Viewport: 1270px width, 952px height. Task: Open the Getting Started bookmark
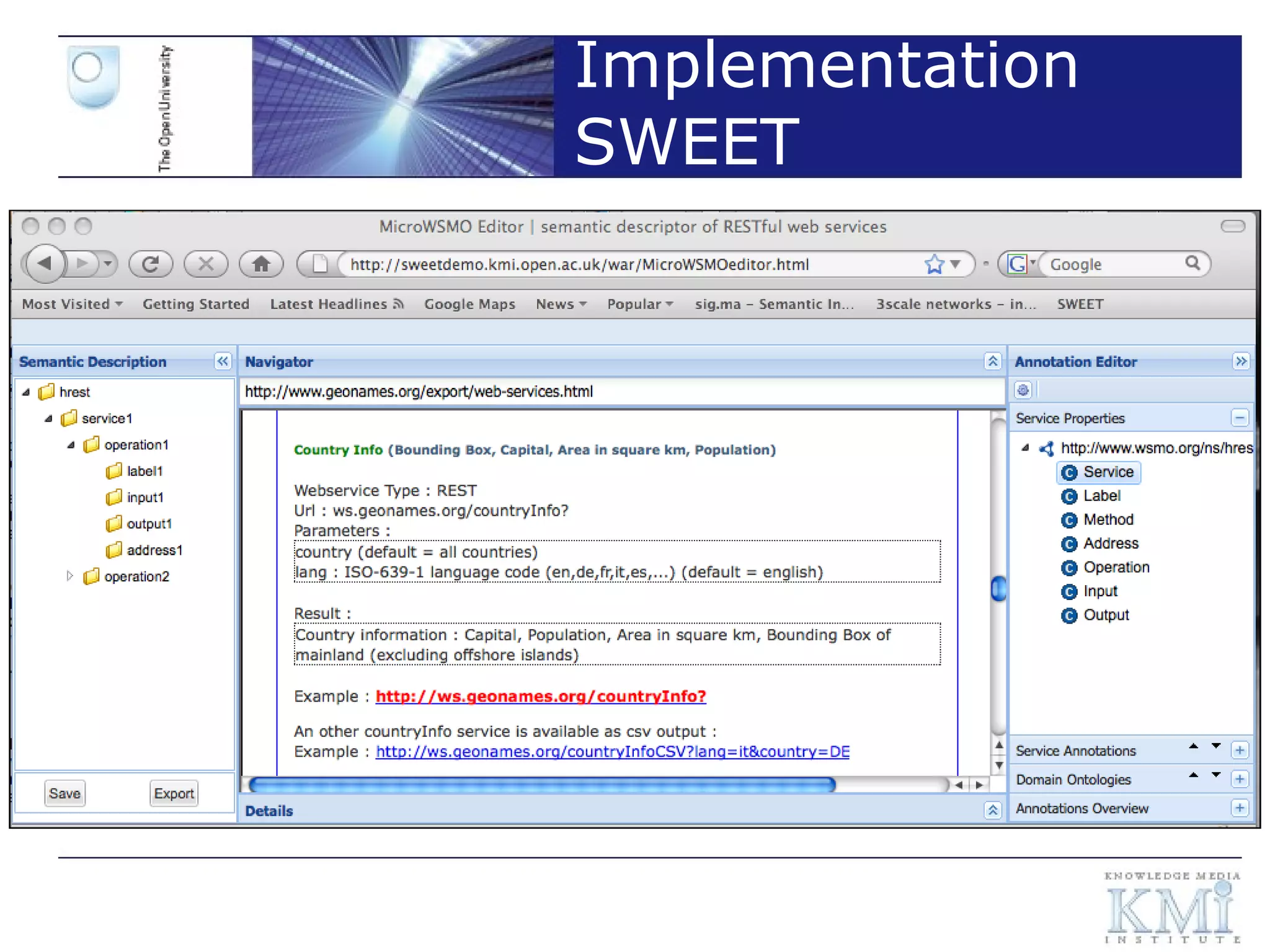tap(196, 304)
